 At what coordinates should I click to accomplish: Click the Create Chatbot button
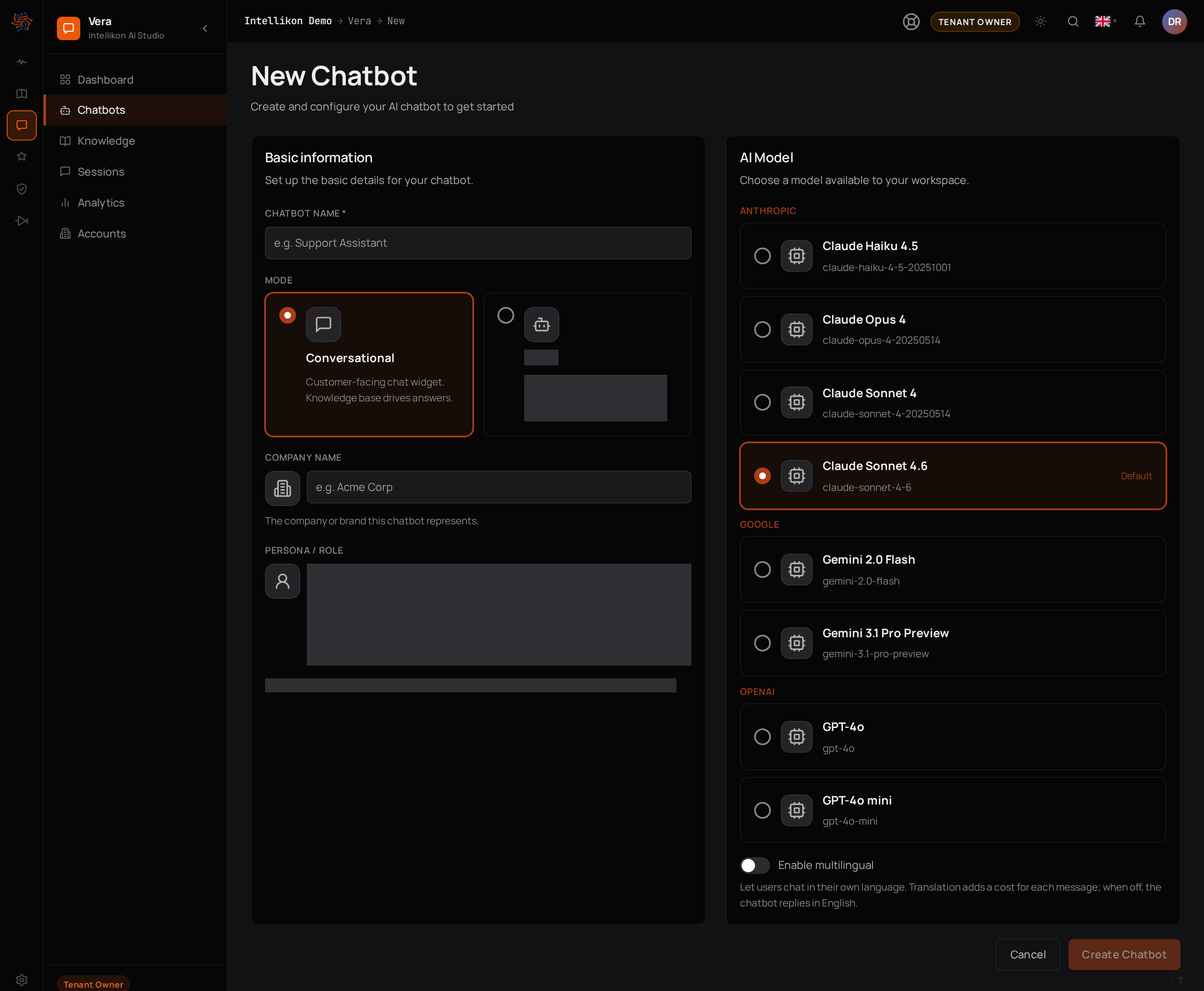tap(1124, 955)
